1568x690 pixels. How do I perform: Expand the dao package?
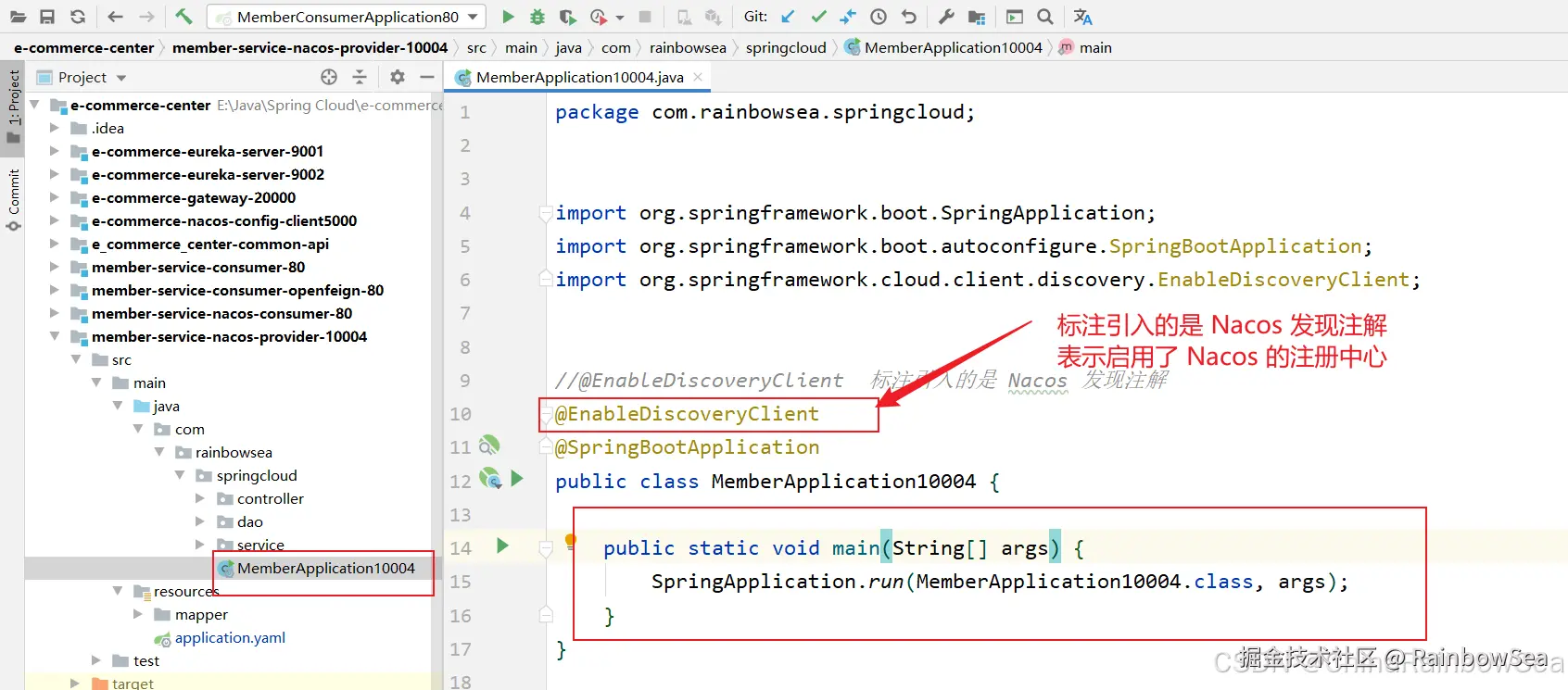pyautogui.click(x=200, y=521)
